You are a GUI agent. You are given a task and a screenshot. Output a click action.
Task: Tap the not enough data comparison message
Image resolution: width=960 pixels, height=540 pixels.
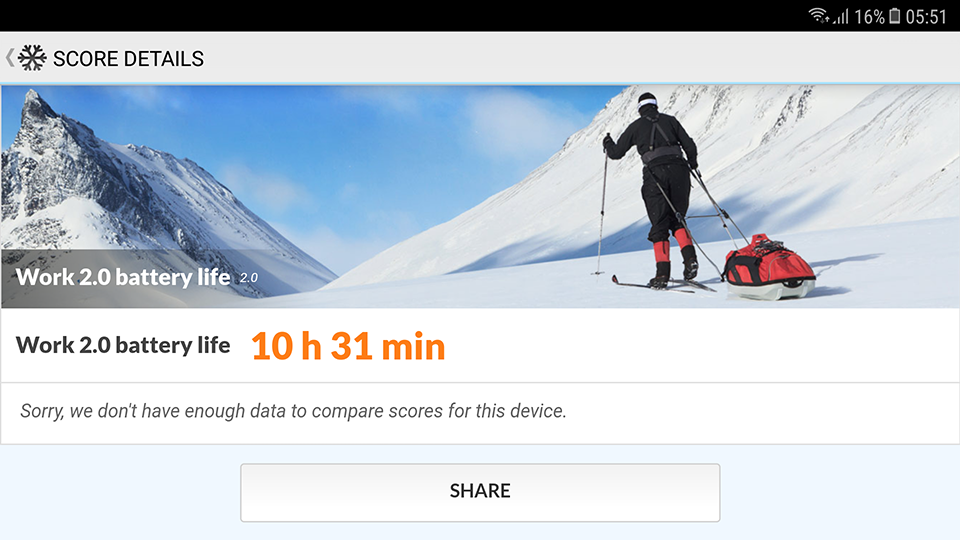tap(293, 411)
